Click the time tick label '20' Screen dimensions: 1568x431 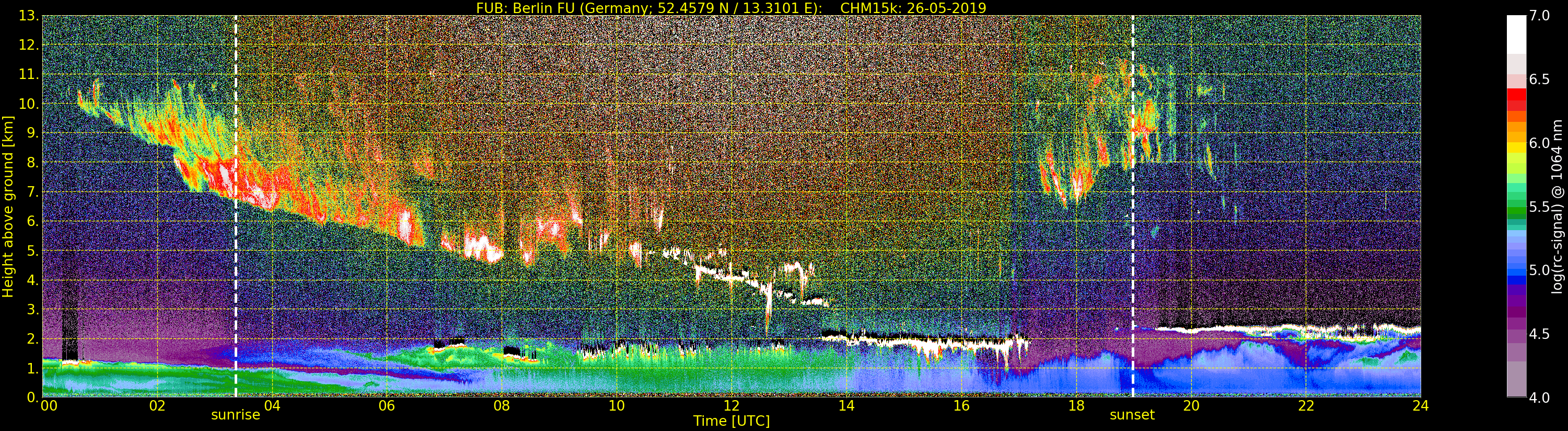pyautogui.click(x=1191, y=406)
